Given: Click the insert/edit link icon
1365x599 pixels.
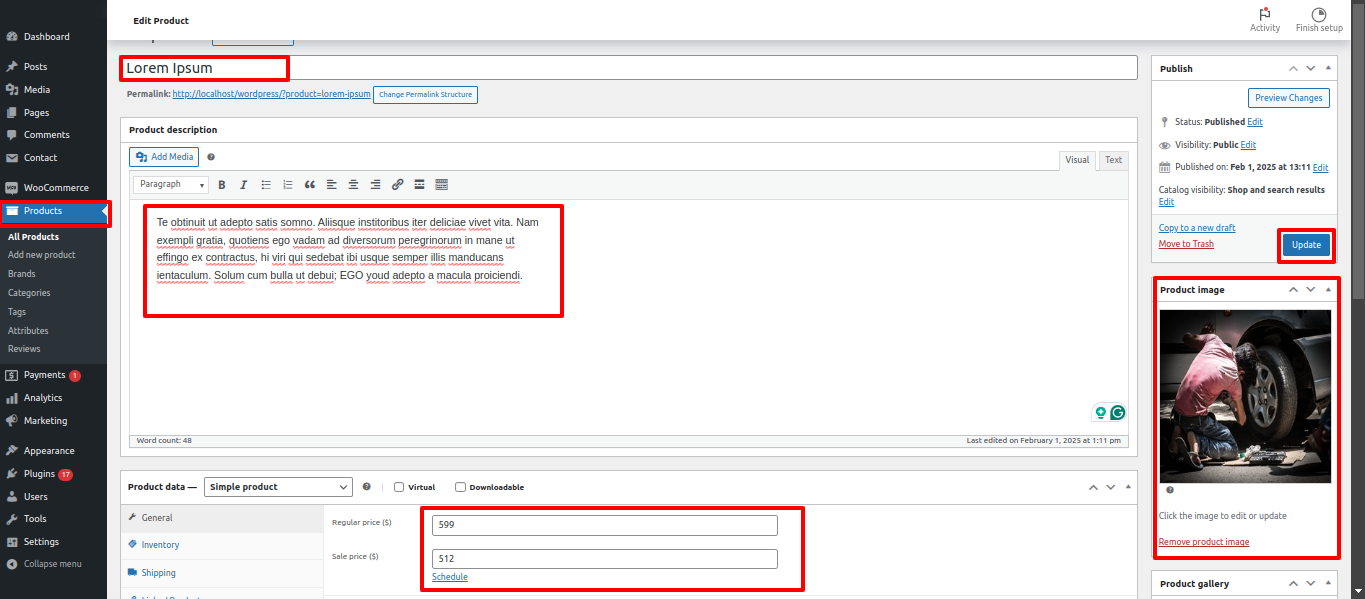Looking at the screenshot, I should (397, 185).
